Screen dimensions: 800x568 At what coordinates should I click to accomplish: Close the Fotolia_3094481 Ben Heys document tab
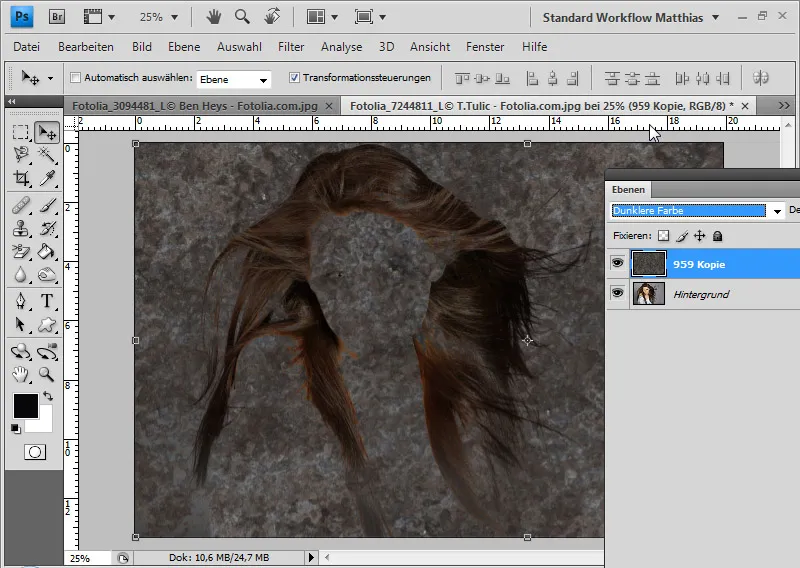click(329, 106)
